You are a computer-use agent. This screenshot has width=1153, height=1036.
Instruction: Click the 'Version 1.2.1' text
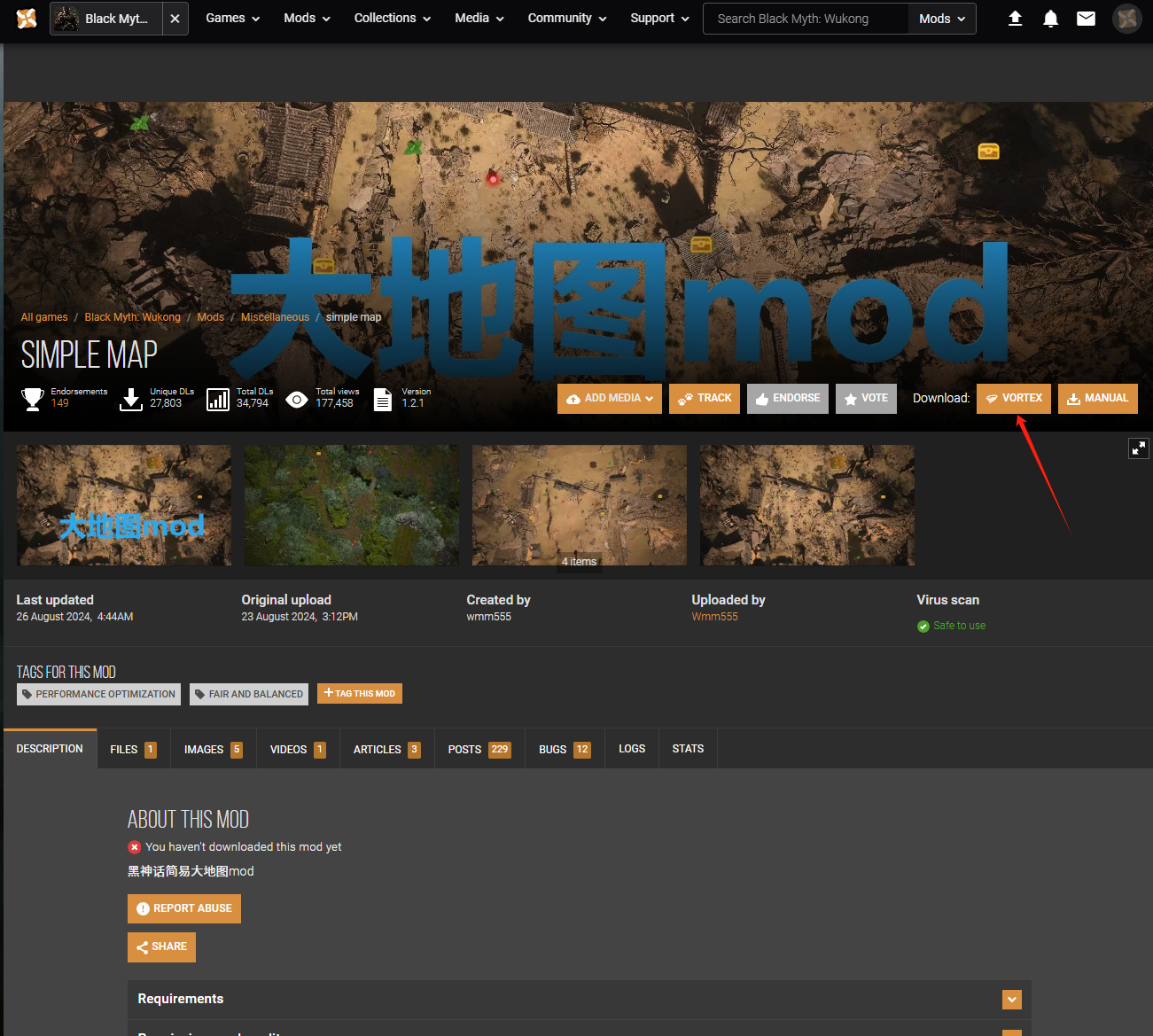[x=416, y=397]
